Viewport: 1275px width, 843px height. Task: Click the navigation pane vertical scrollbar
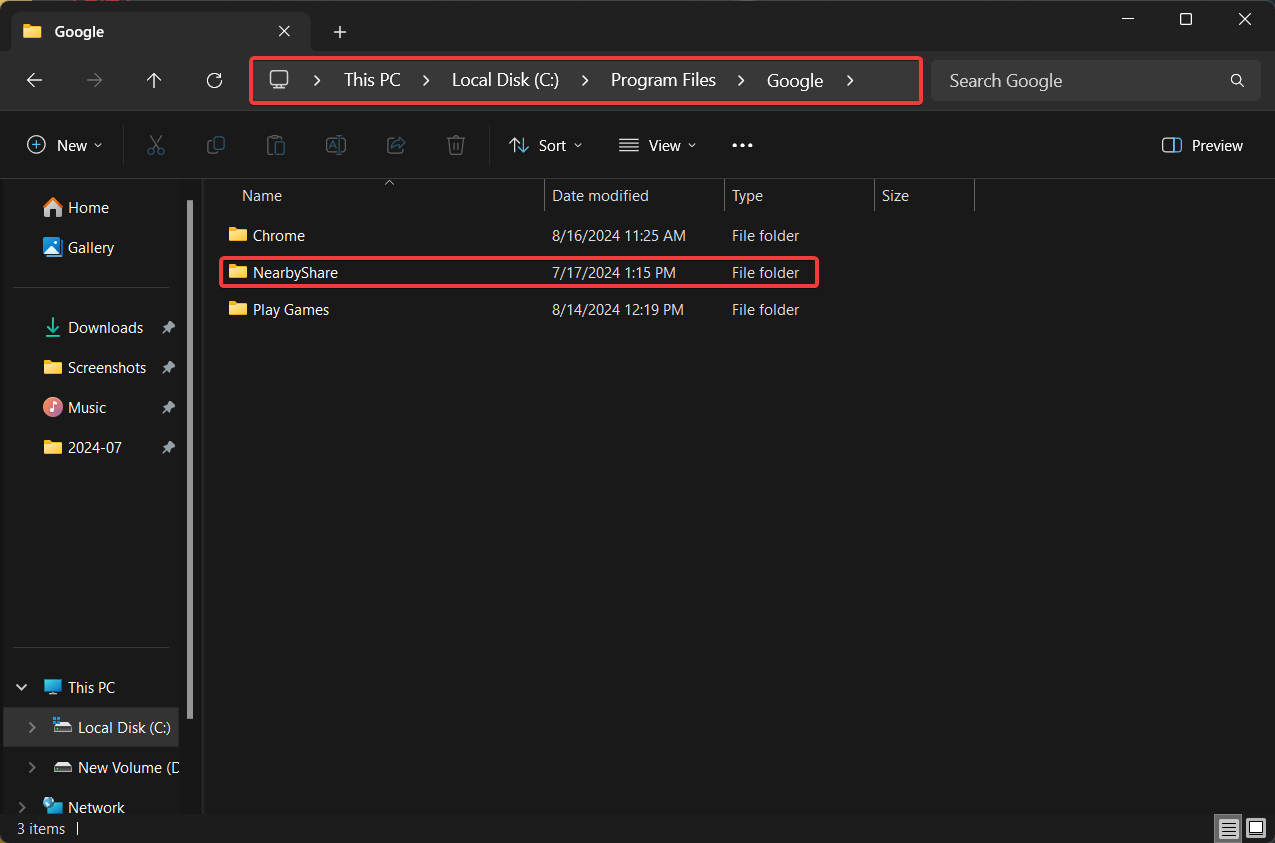point(190,458)
